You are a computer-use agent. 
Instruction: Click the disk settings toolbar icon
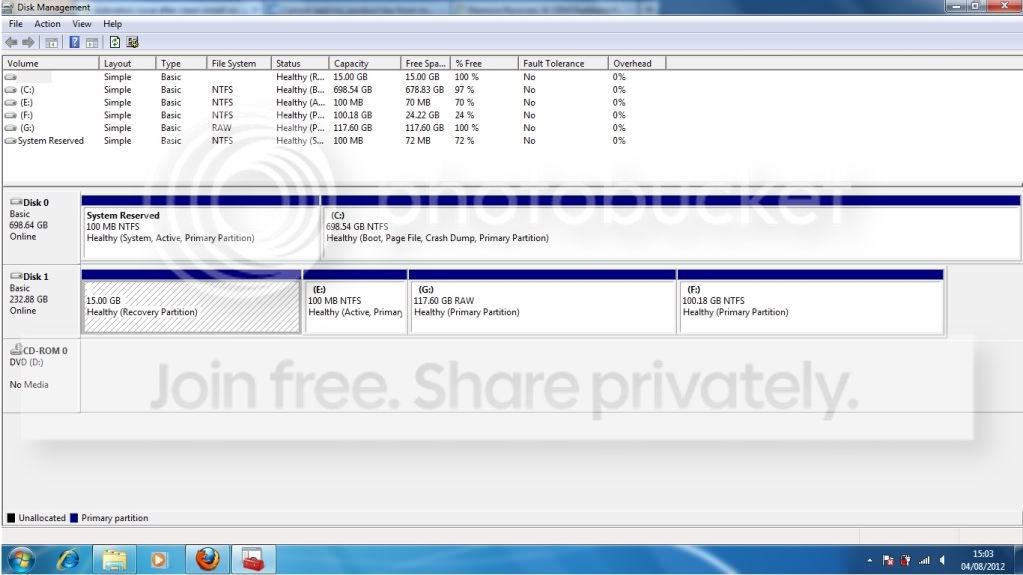[132, 42]
